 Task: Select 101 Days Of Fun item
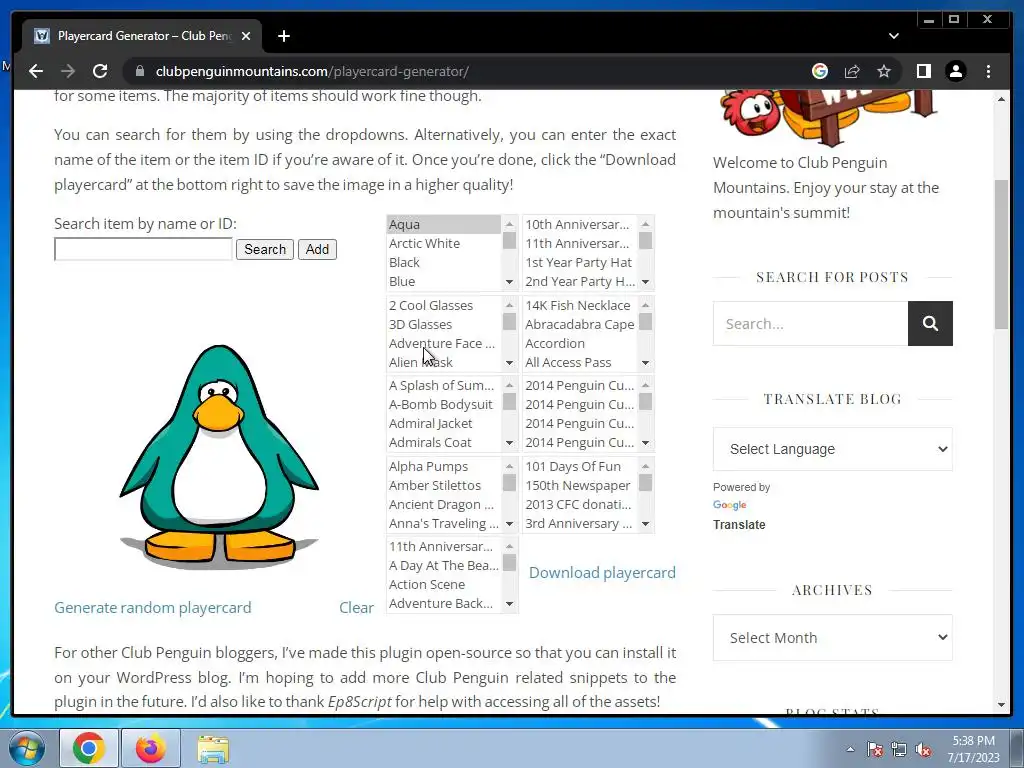point(579,466)
